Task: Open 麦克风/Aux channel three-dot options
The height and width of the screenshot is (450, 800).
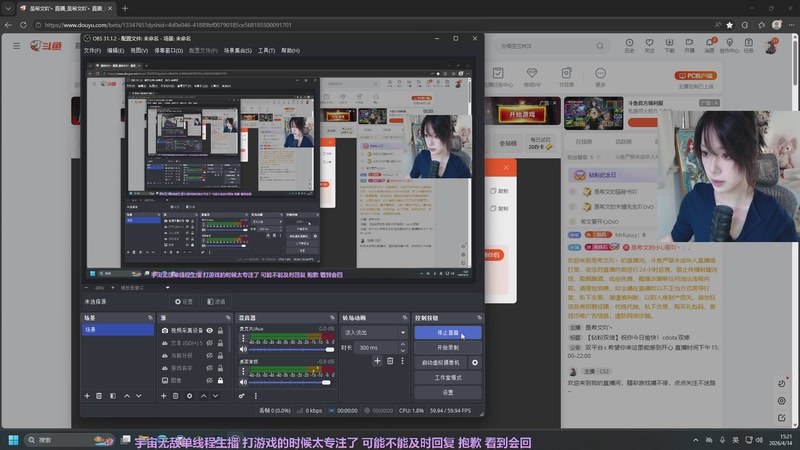Action: click(243, 338)
